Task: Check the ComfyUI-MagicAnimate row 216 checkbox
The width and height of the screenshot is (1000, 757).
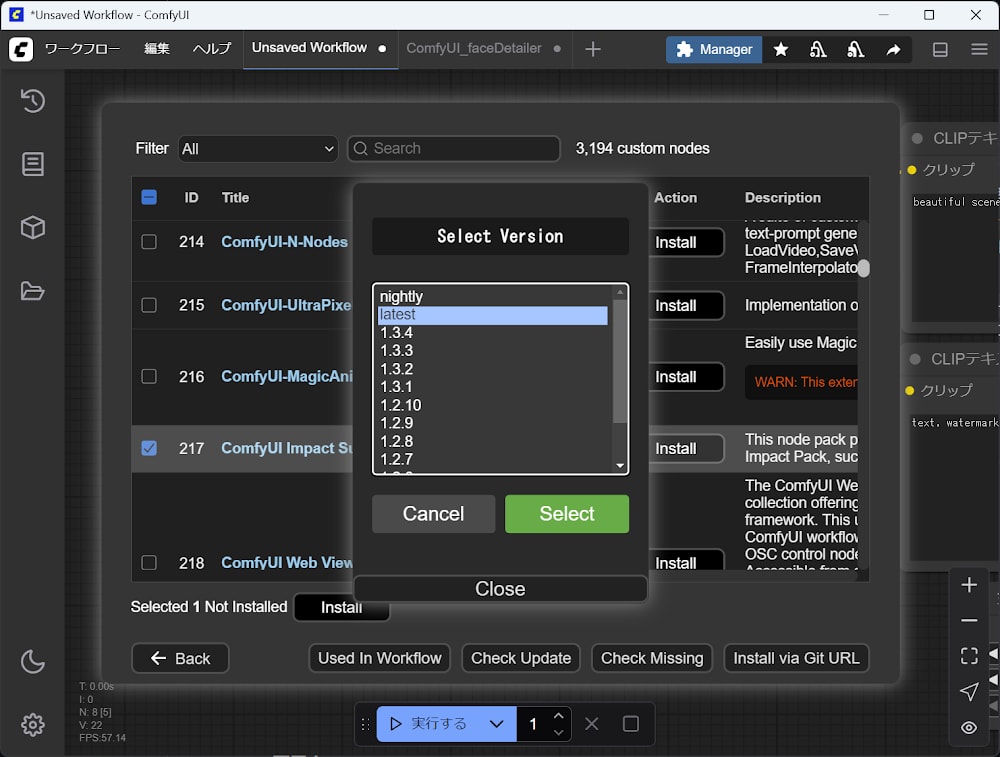Action: tap(149, 376)
